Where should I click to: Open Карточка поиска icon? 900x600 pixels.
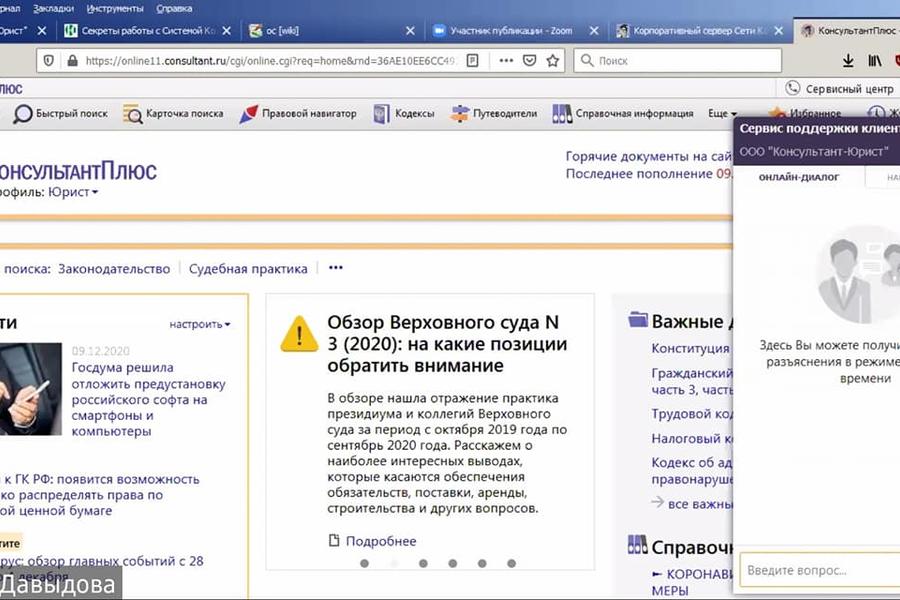pyautogui.click(x=133, y=114)
